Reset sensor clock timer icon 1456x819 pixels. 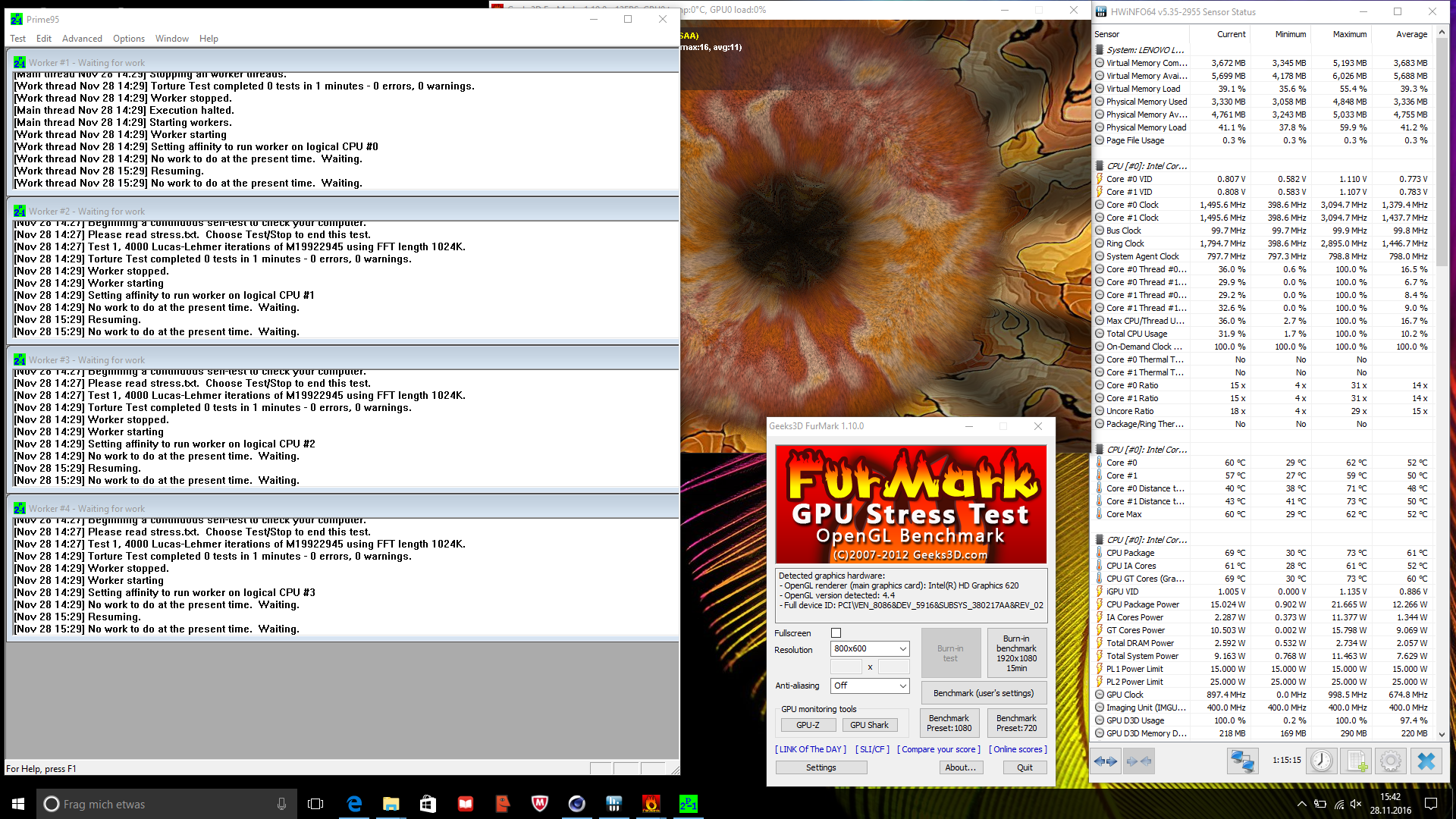click(1321, 761)
